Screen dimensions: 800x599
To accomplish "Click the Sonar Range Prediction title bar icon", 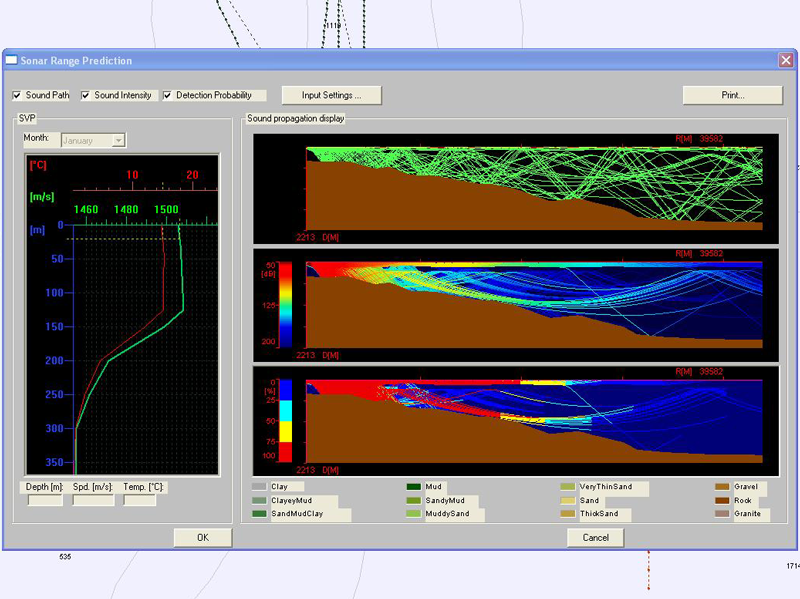I will tap(13, 60).
